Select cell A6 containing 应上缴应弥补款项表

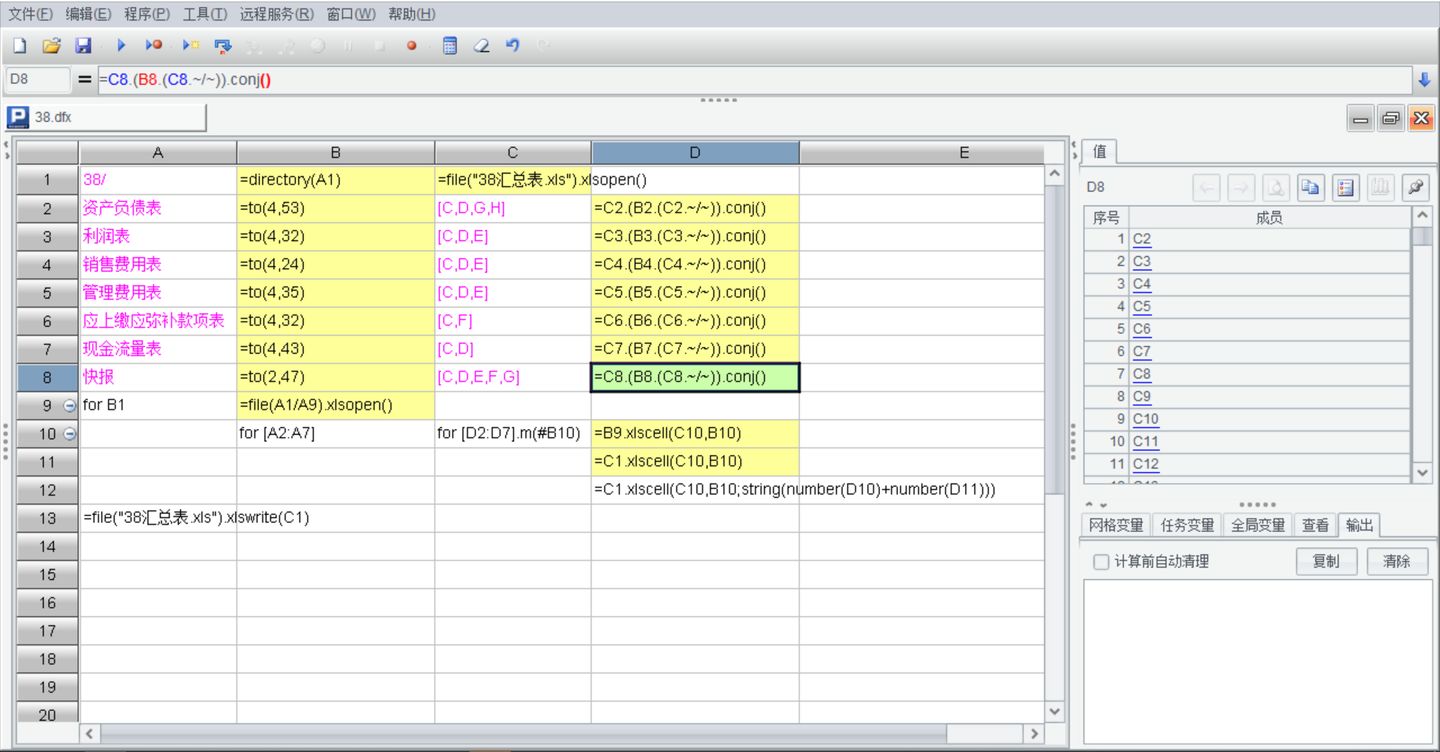point(158,321)
